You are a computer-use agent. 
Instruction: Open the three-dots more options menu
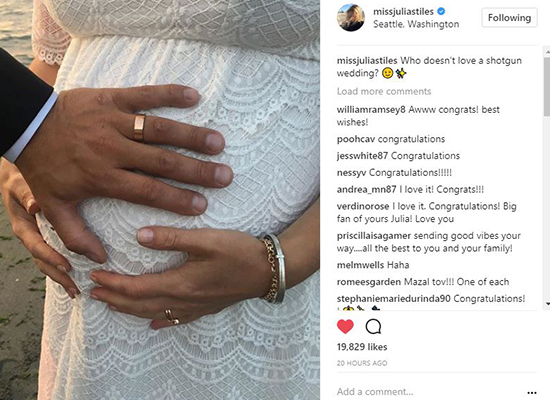[532, 393]
